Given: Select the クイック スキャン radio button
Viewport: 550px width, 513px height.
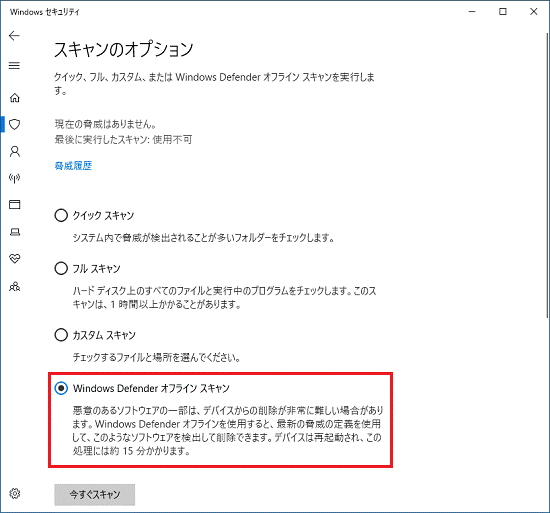Looking at the screenshot, I should coord(61,215).
